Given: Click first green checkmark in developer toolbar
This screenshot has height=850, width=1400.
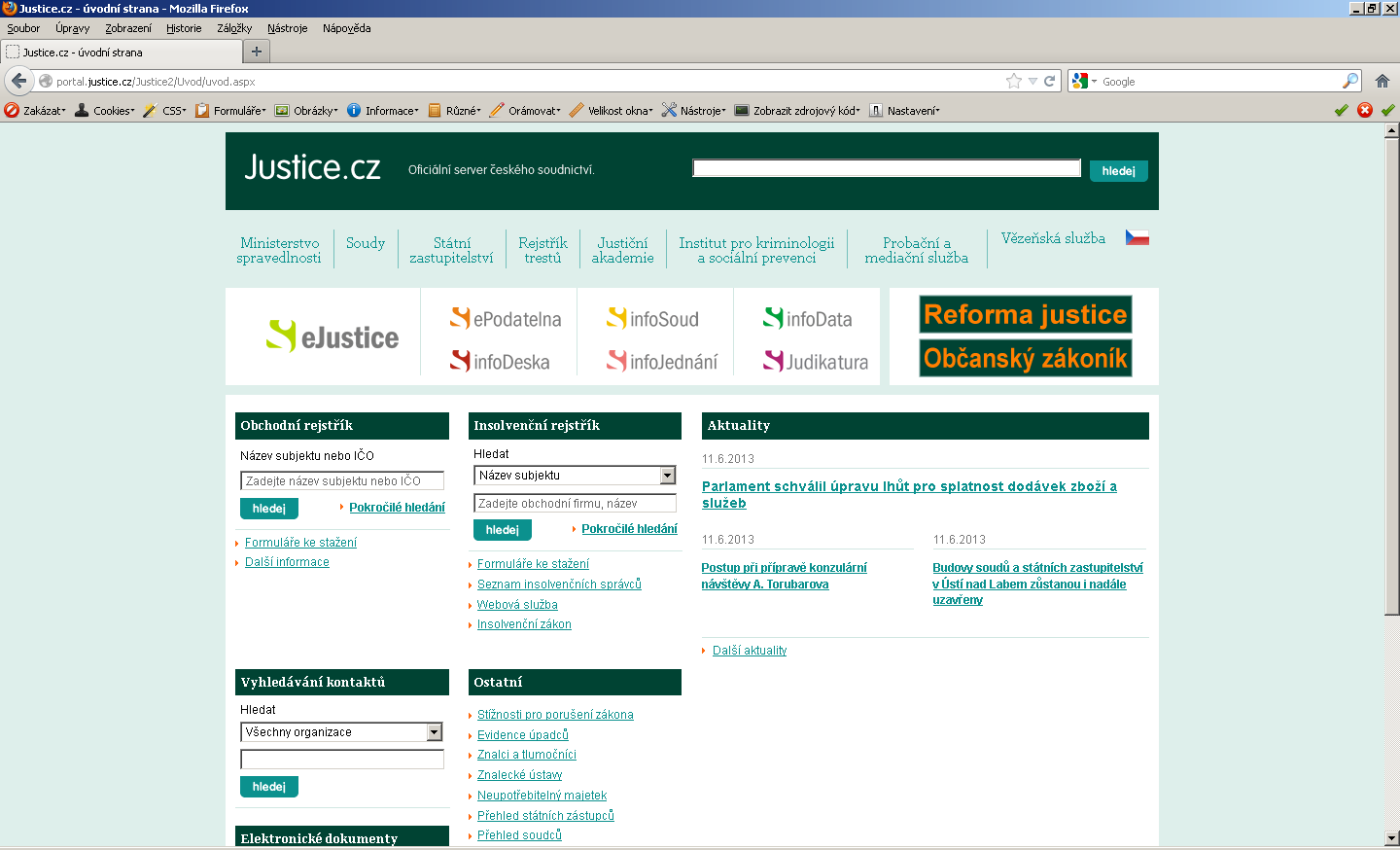Looking at the screenshot, I should point(1342,110).
